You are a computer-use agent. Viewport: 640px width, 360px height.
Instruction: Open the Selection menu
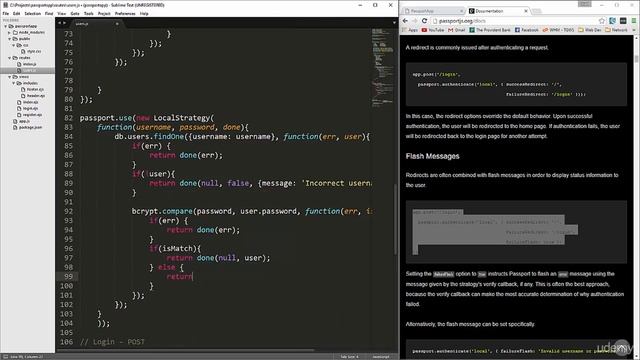click(x=33, y=13)
